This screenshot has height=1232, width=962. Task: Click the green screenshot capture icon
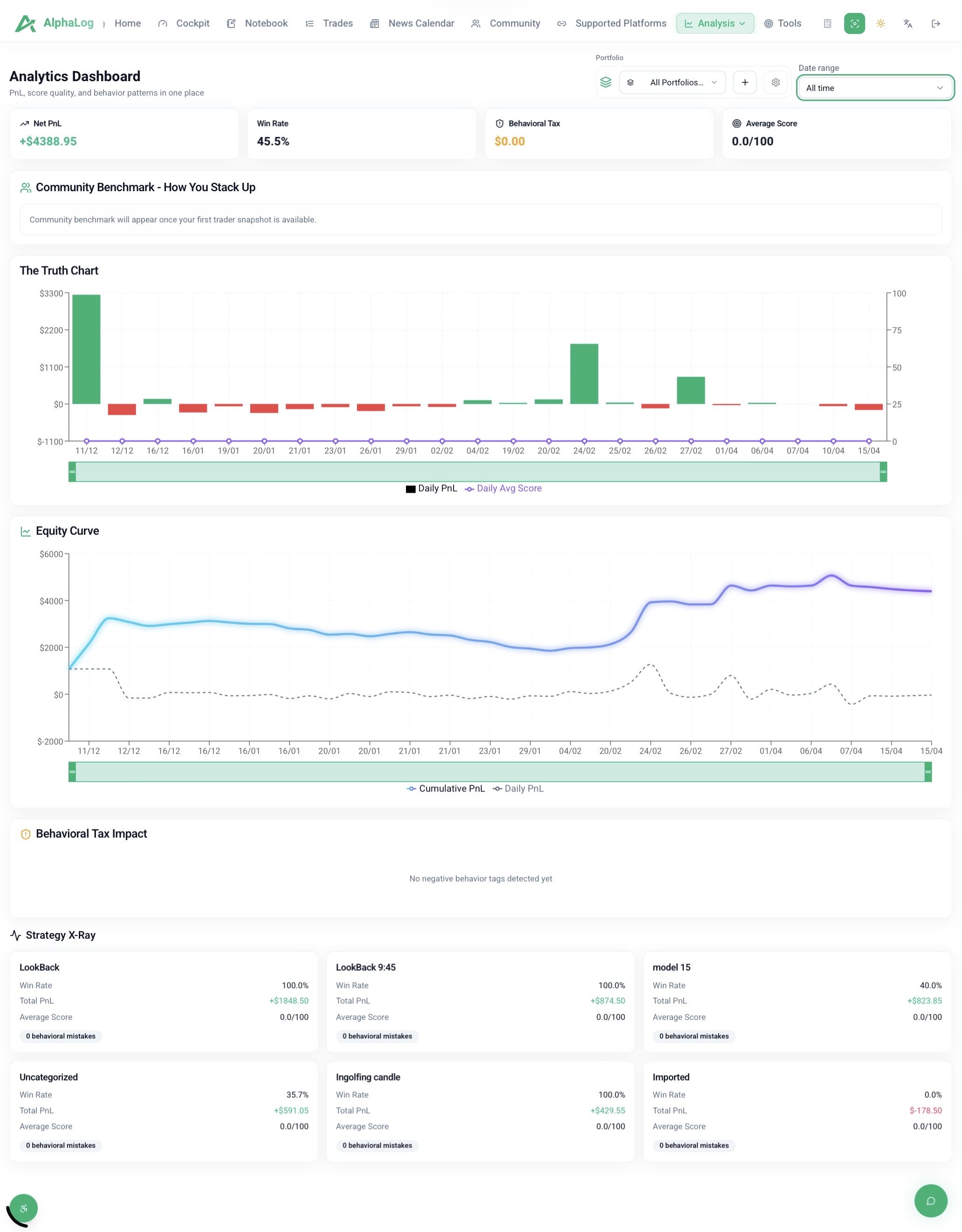pyautogui.click(x=854, y=24)
